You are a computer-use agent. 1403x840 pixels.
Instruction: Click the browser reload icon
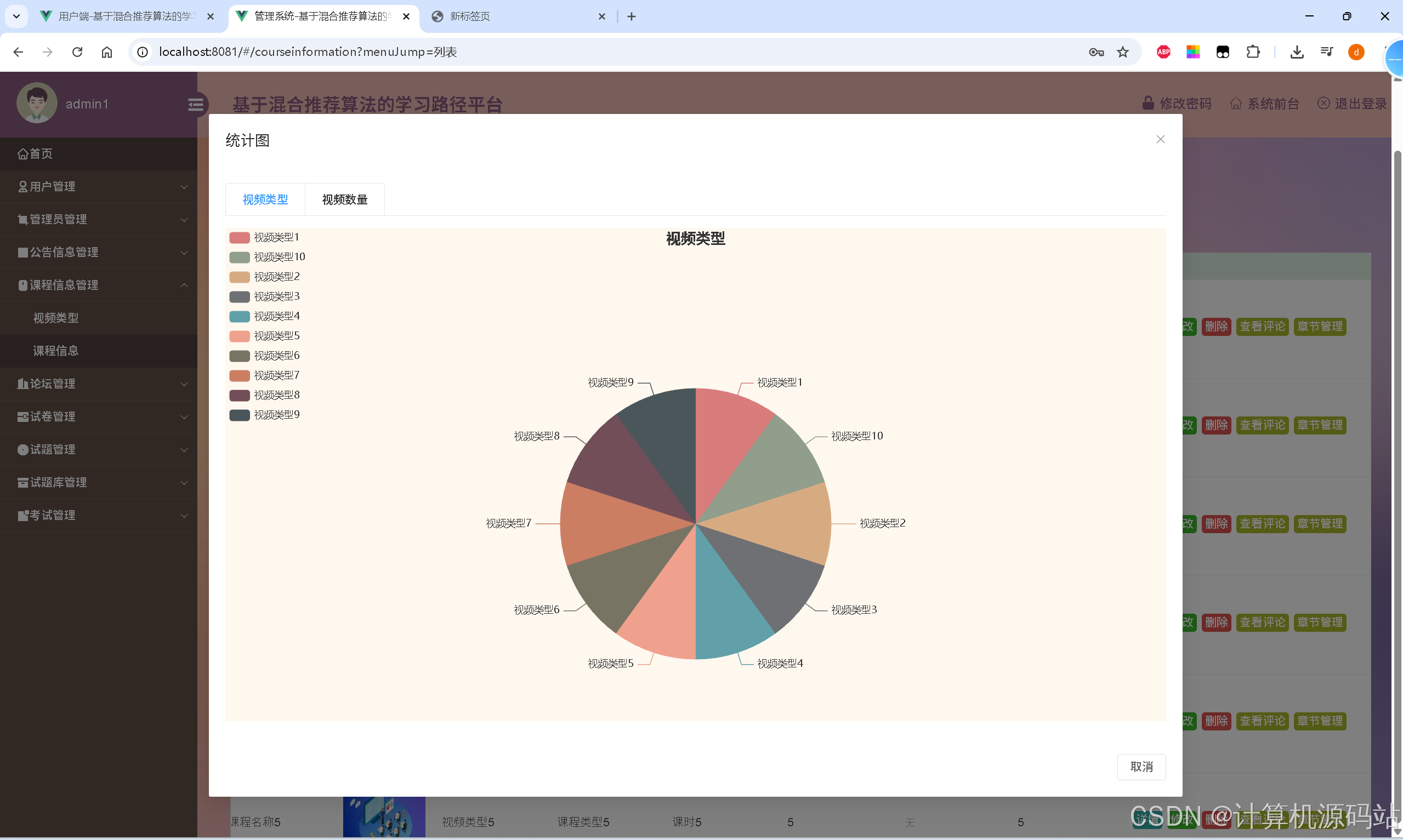(77, 52)
